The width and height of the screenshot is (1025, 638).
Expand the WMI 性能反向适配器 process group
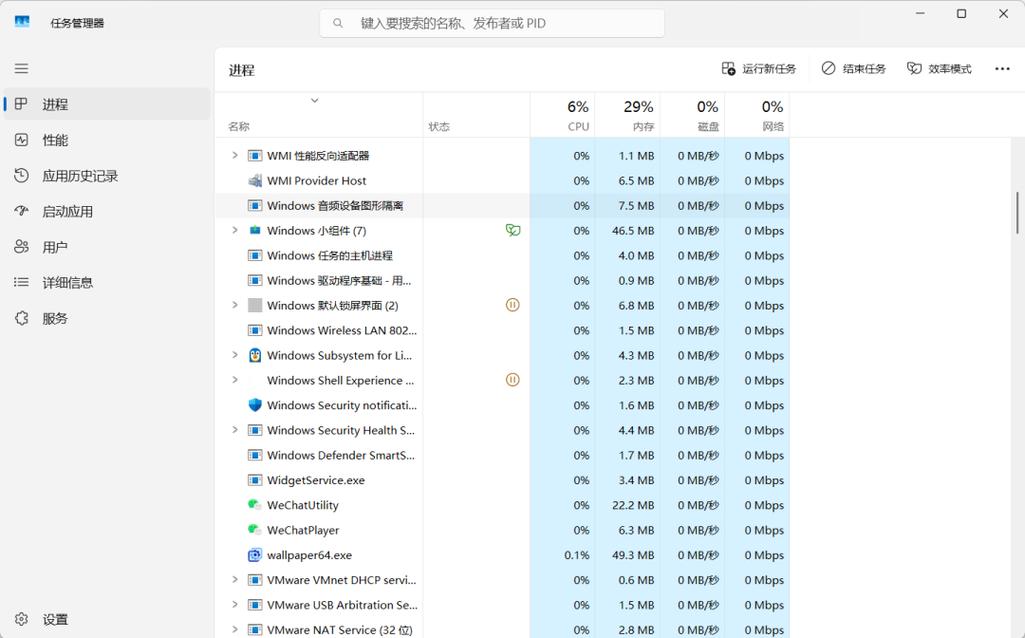tap(235, 156)
